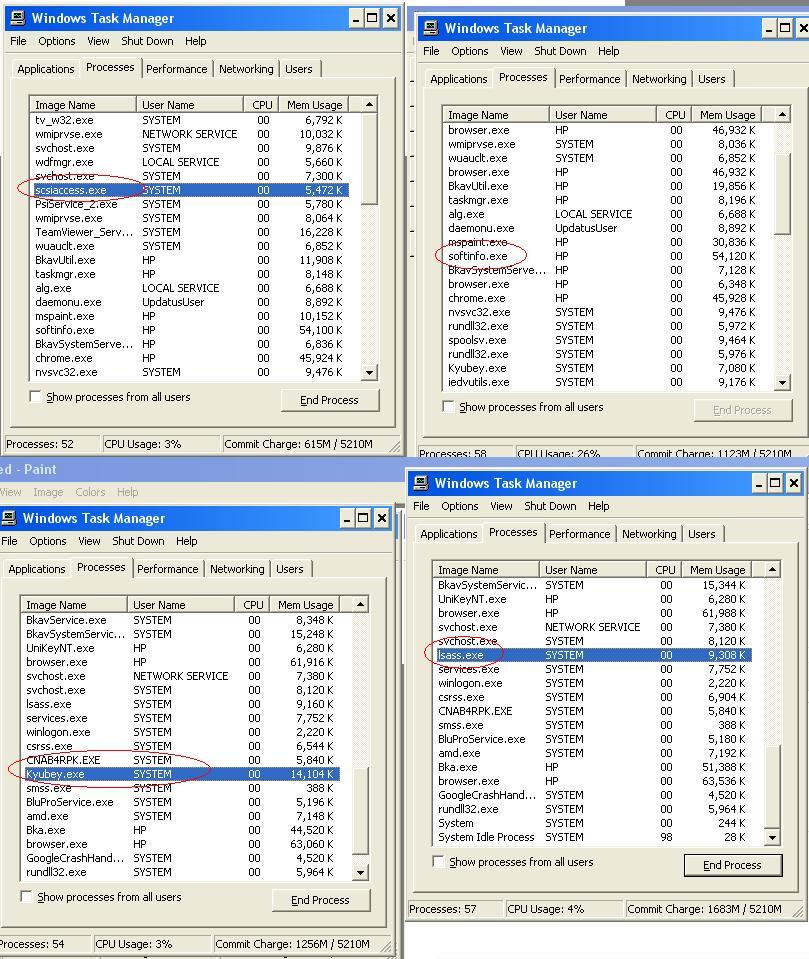
Task: Select spoolsv.exe process row
Action: [x=602, y=340]
